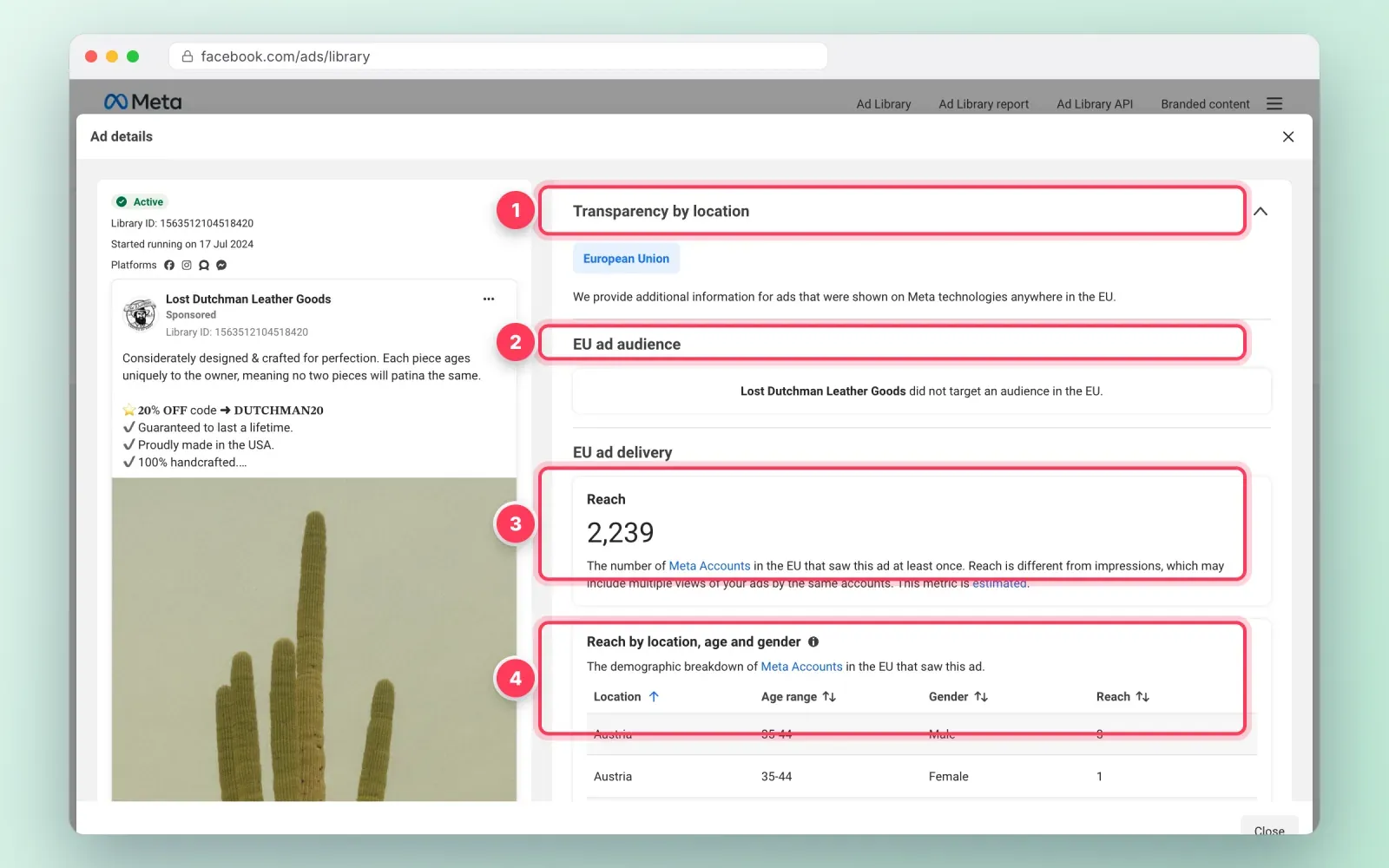Sort the table by Age range

click(829, 697)
